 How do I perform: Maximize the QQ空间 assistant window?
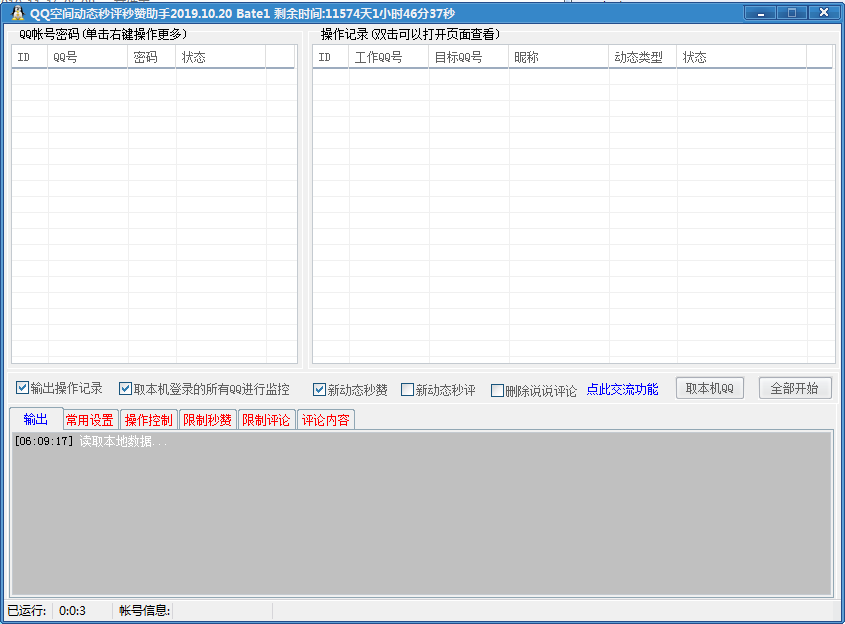tap(791, 13)
